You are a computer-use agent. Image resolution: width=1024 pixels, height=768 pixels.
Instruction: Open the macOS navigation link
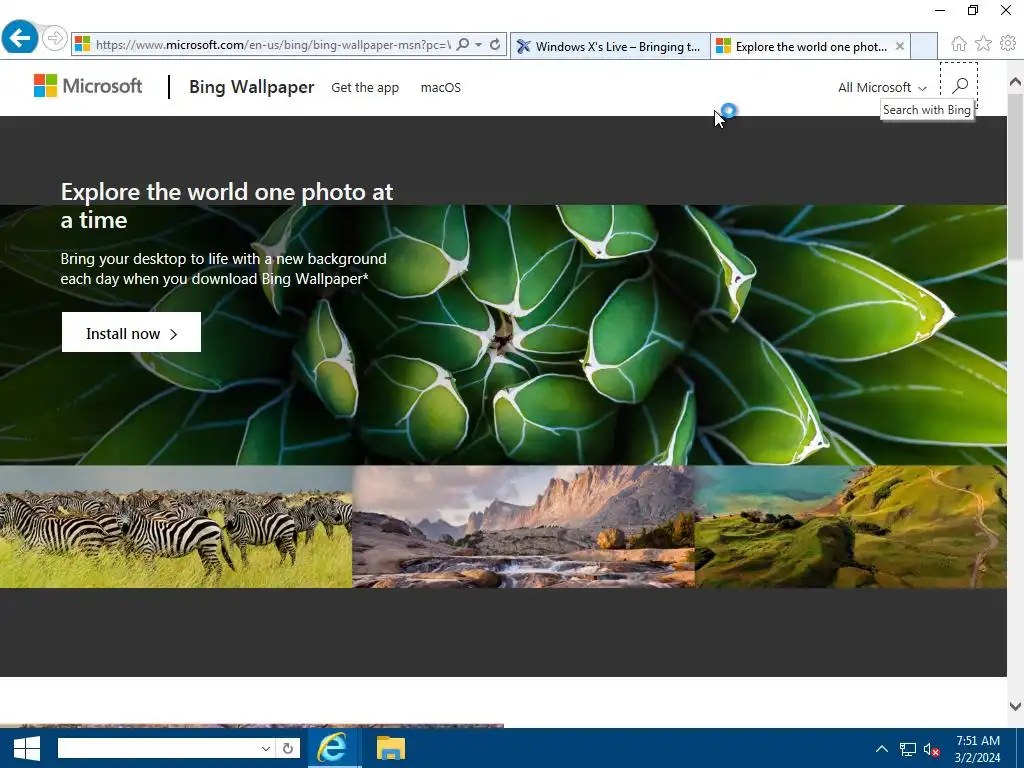[x=441, y=88]
